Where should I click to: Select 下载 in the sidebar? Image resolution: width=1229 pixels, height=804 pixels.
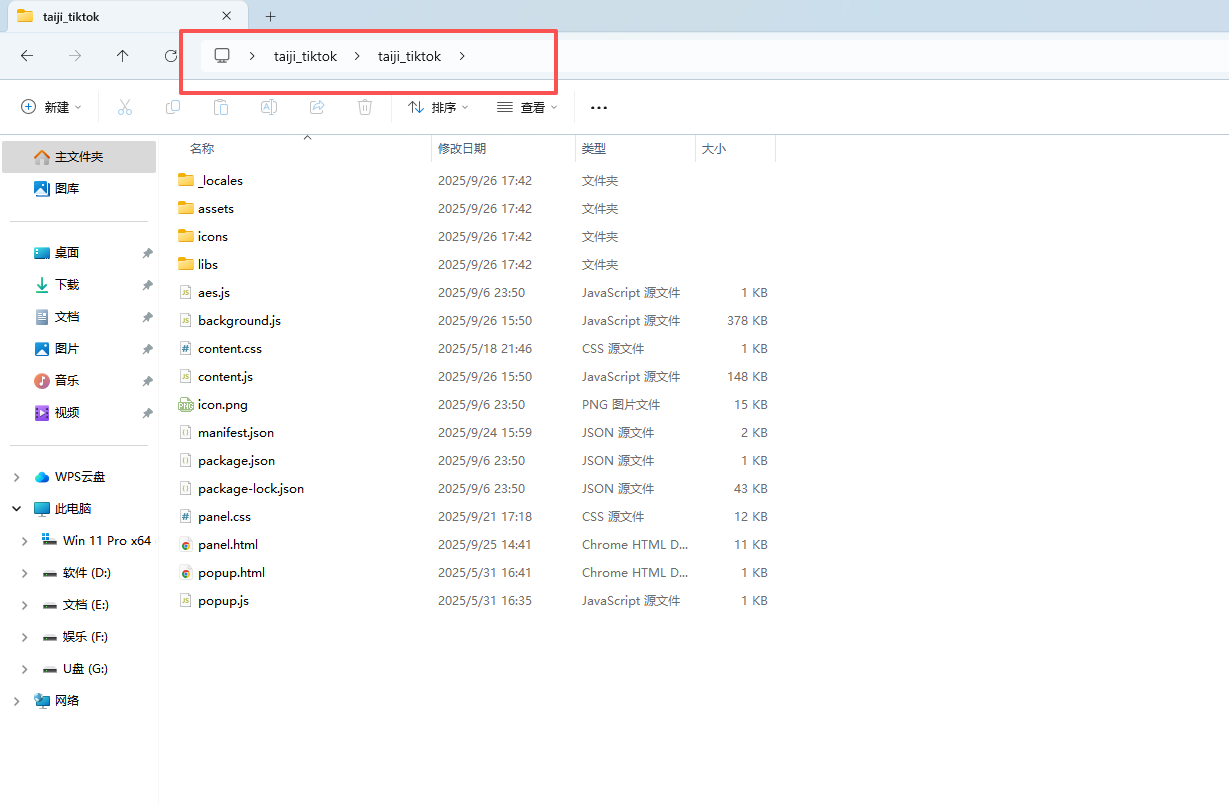(x=67, y=285)
